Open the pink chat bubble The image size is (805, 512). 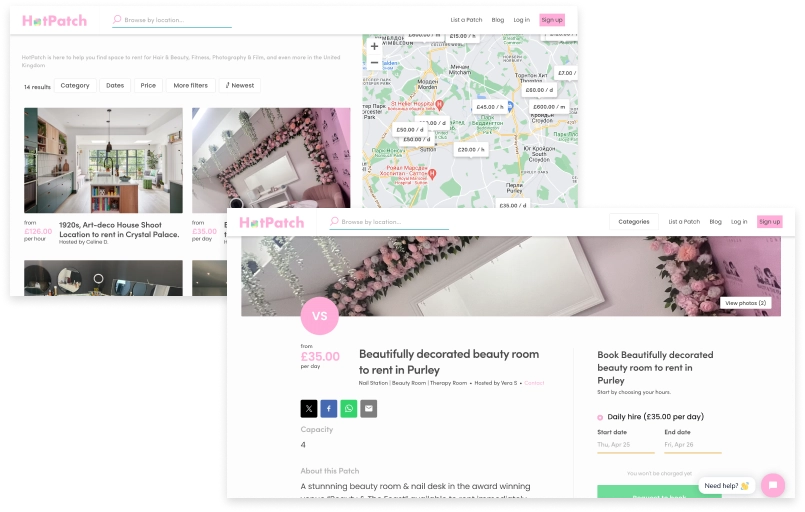(773, 485)
